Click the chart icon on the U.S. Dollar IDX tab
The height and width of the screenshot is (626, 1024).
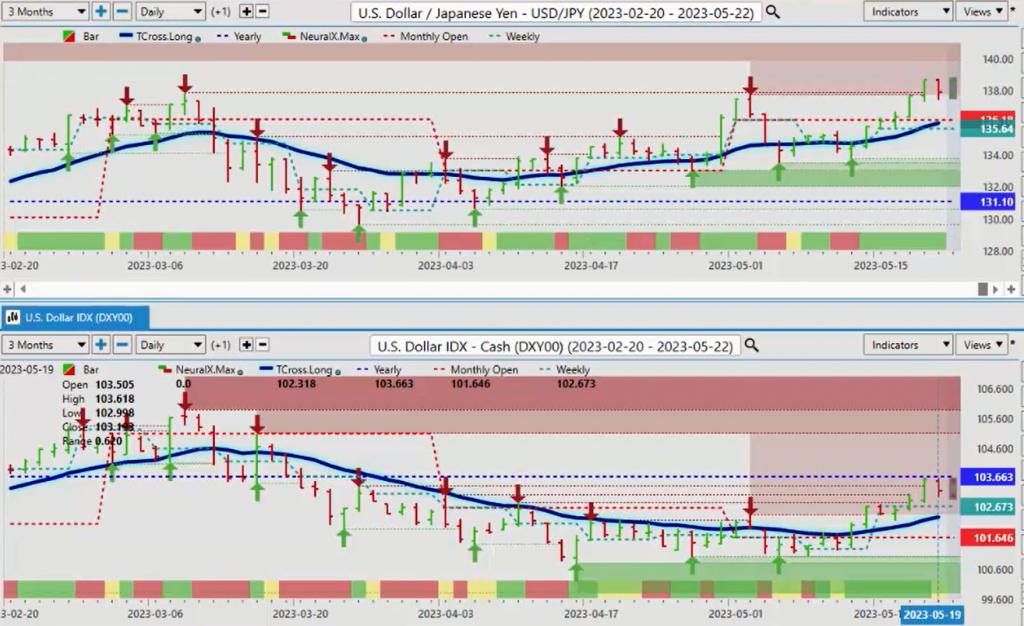(x=12, y=317)
